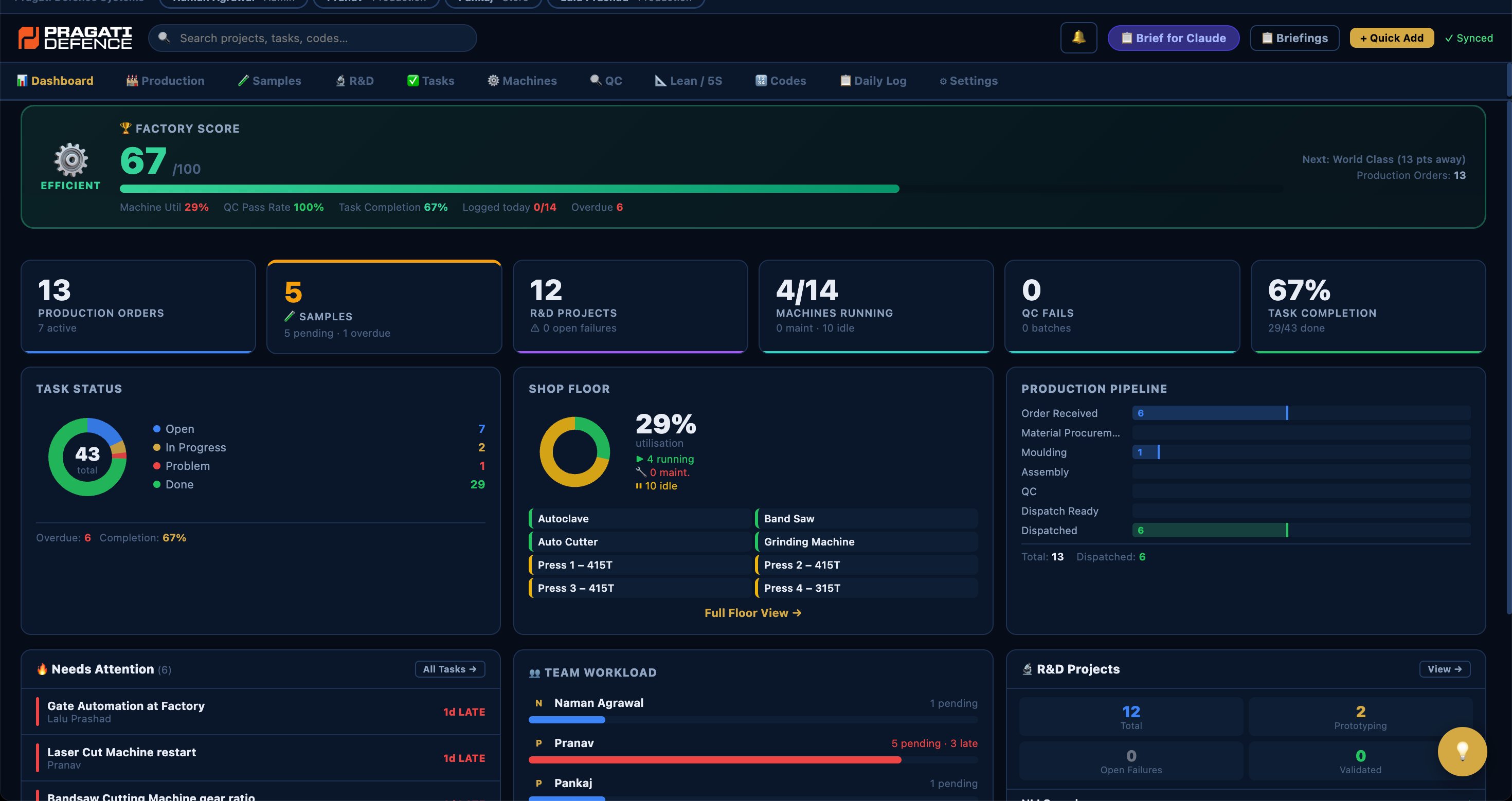Click the QC magnifier icon in nav
1512x801 pixels.
pos(596,80)
